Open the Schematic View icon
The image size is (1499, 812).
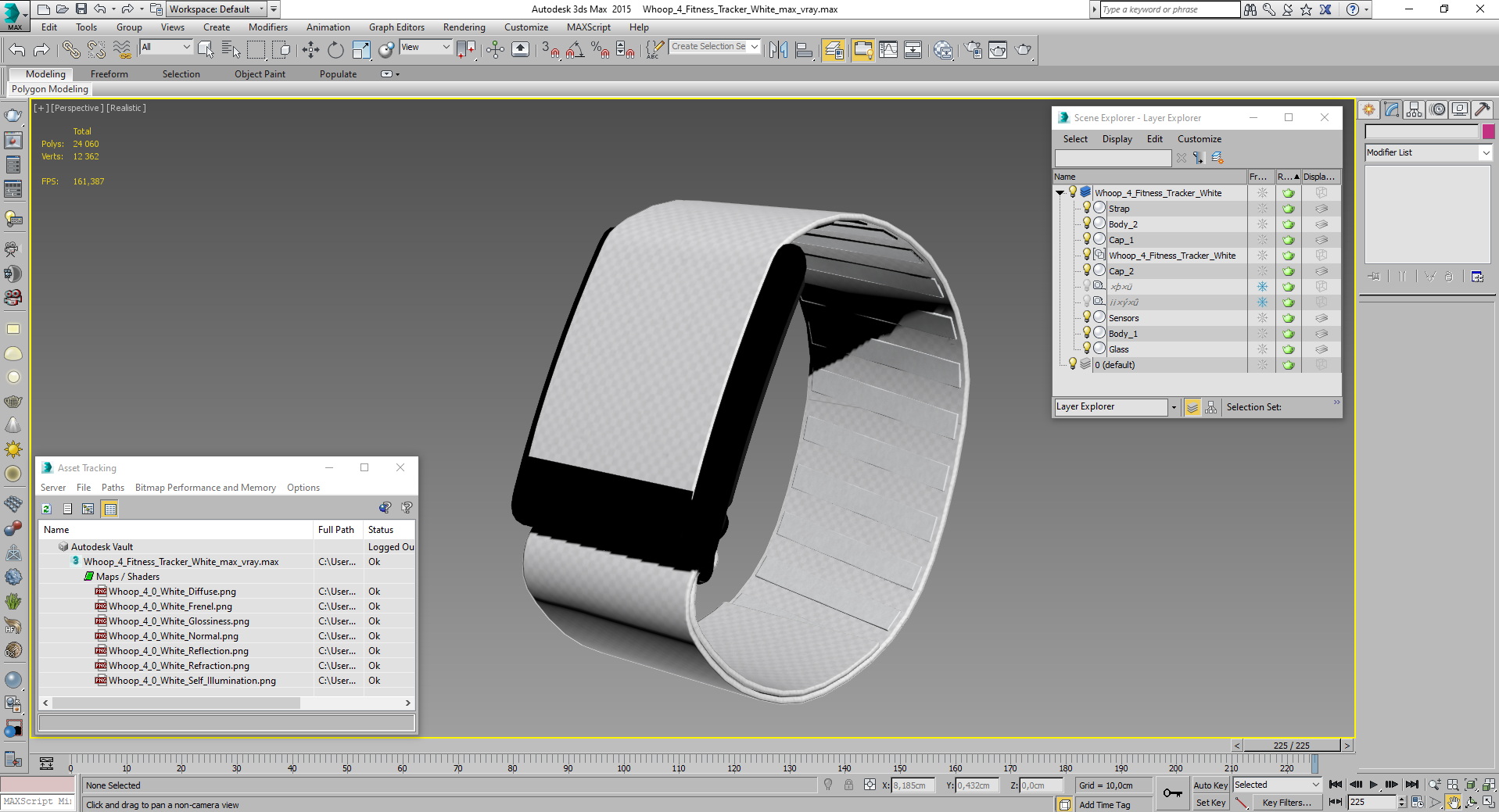tap(913, 50)
